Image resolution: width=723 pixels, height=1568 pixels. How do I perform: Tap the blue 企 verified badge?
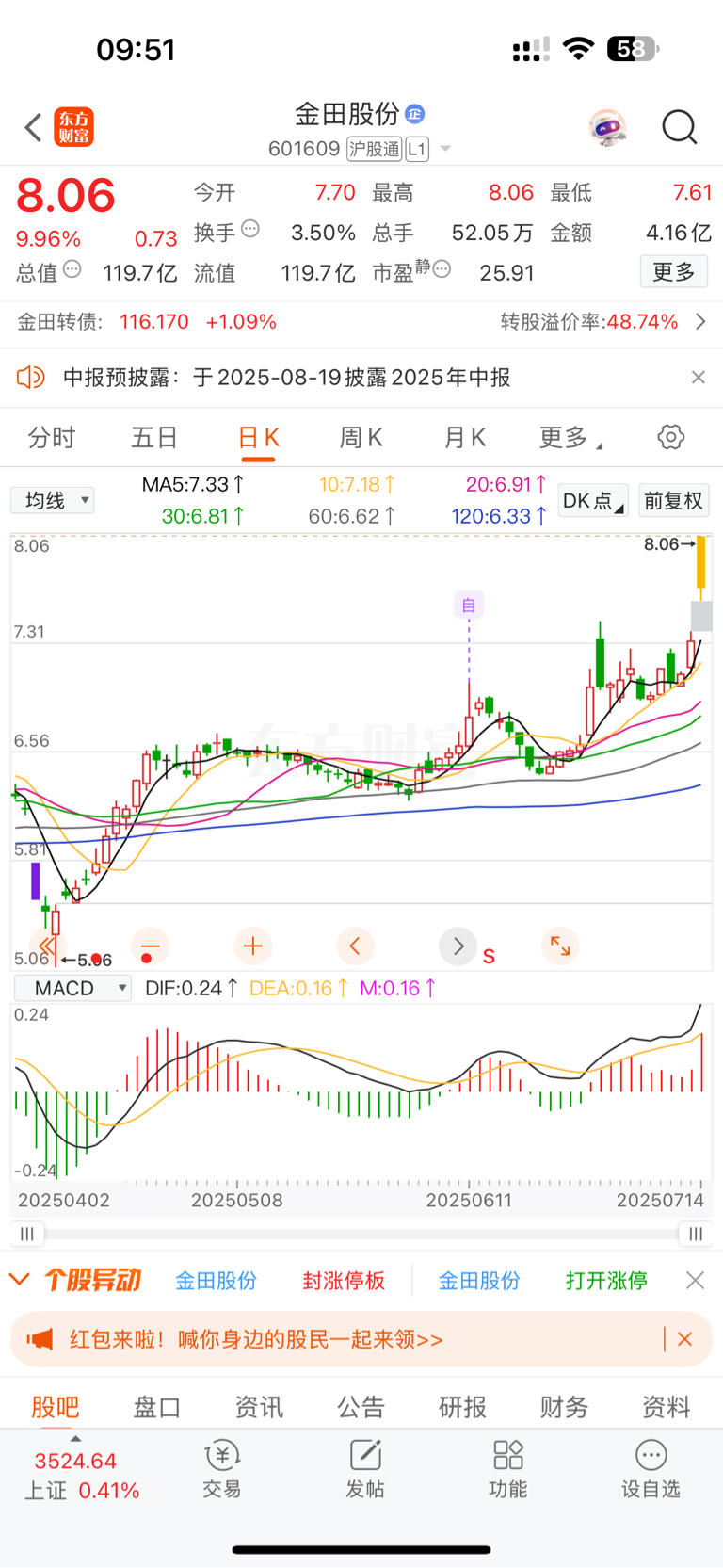pyautogui.click(x=415, y=114)
